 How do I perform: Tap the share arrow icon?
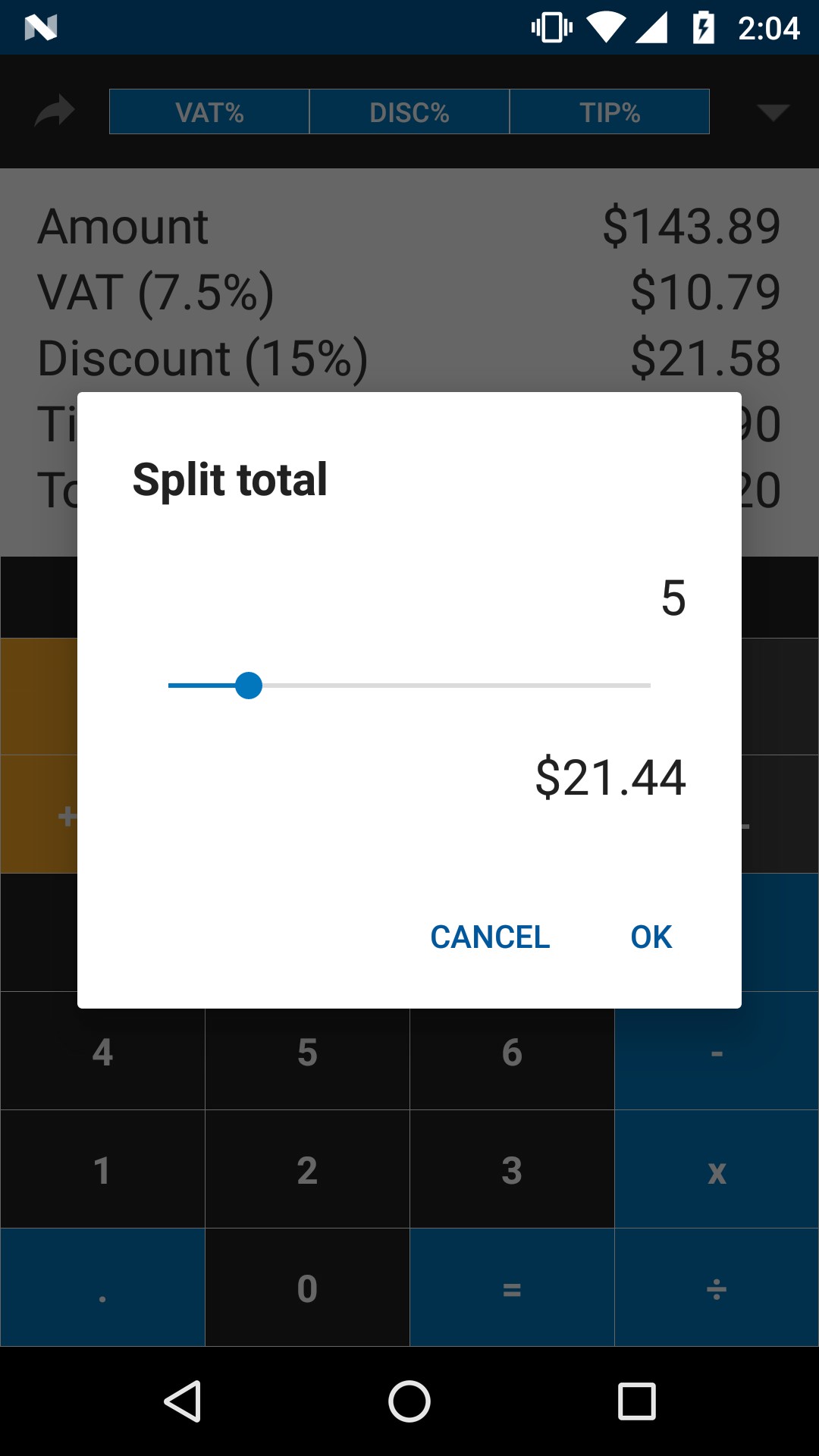click(55, 111)
